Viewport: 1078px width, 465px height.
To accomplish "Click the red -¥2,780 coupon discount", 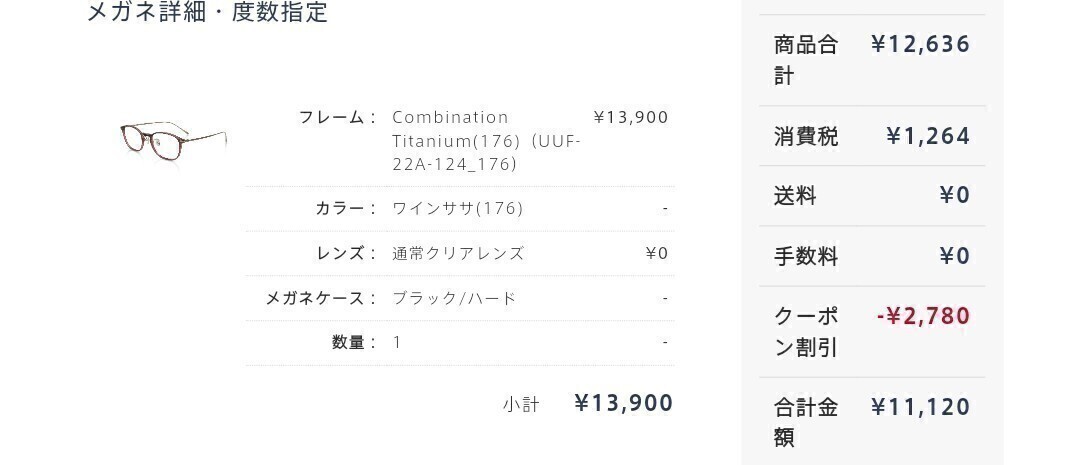I will [923, 317].
